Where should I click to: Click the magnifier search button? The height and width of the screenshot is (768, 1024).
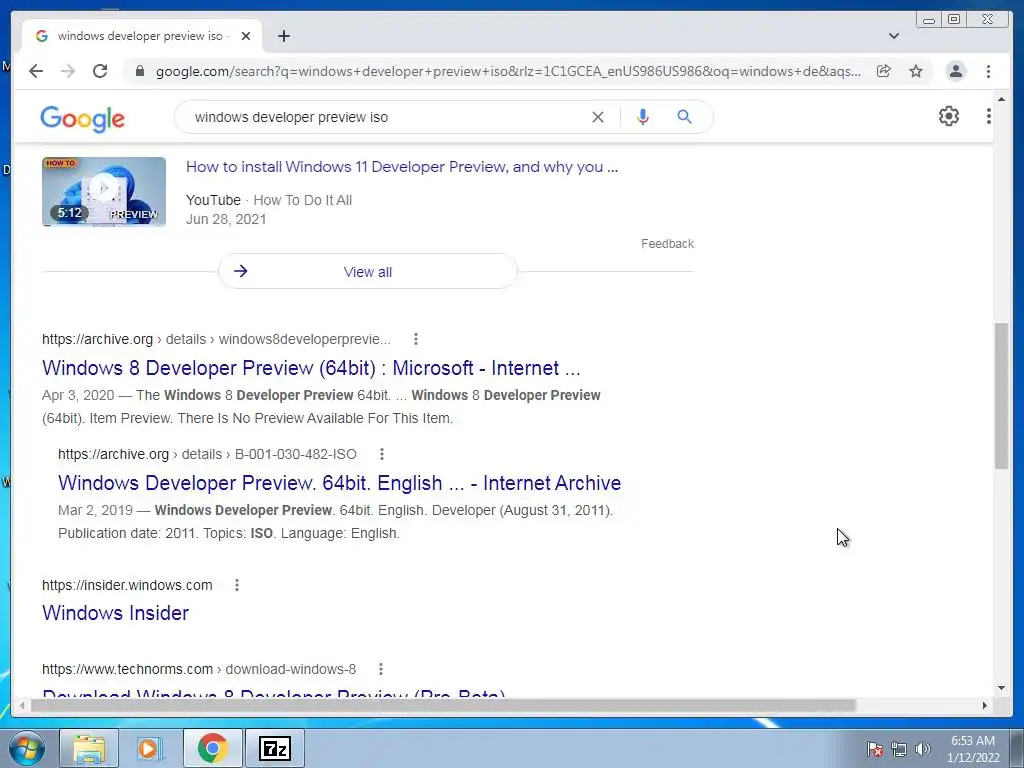pos(684,117)
